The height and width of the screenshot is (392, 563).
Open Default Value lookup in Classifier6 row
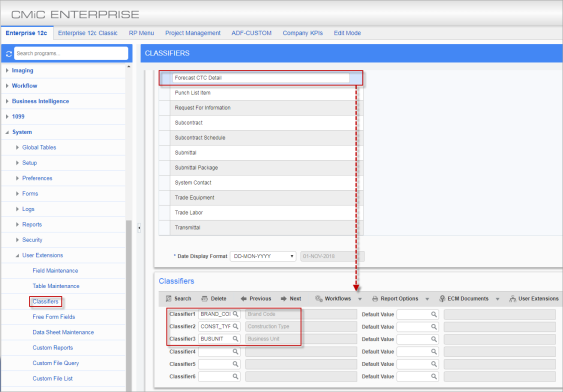434,377
